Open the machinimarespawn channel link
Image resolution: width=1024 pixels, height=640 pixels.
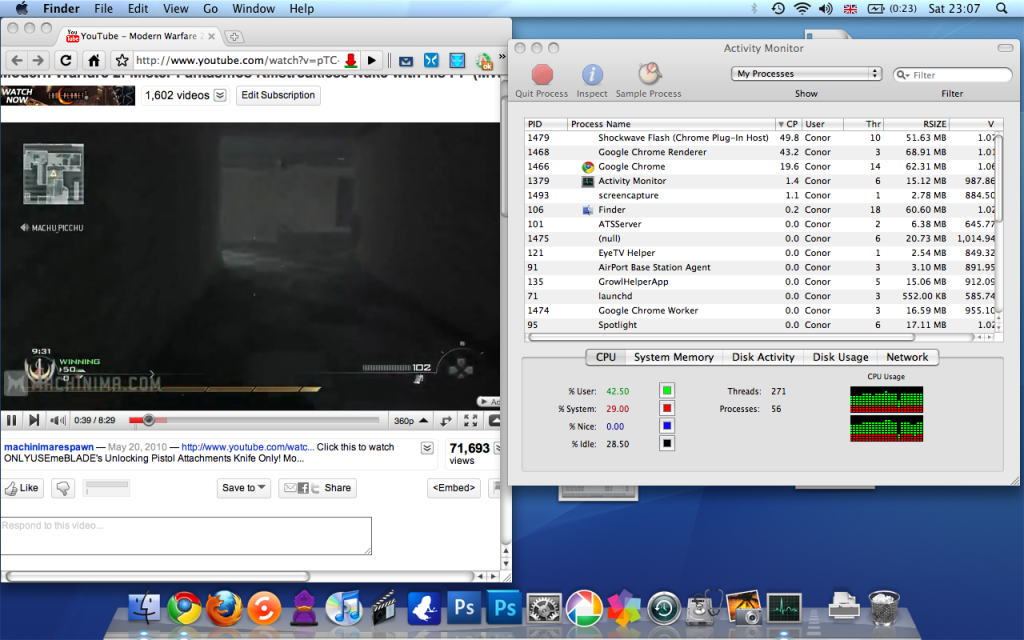49,447
